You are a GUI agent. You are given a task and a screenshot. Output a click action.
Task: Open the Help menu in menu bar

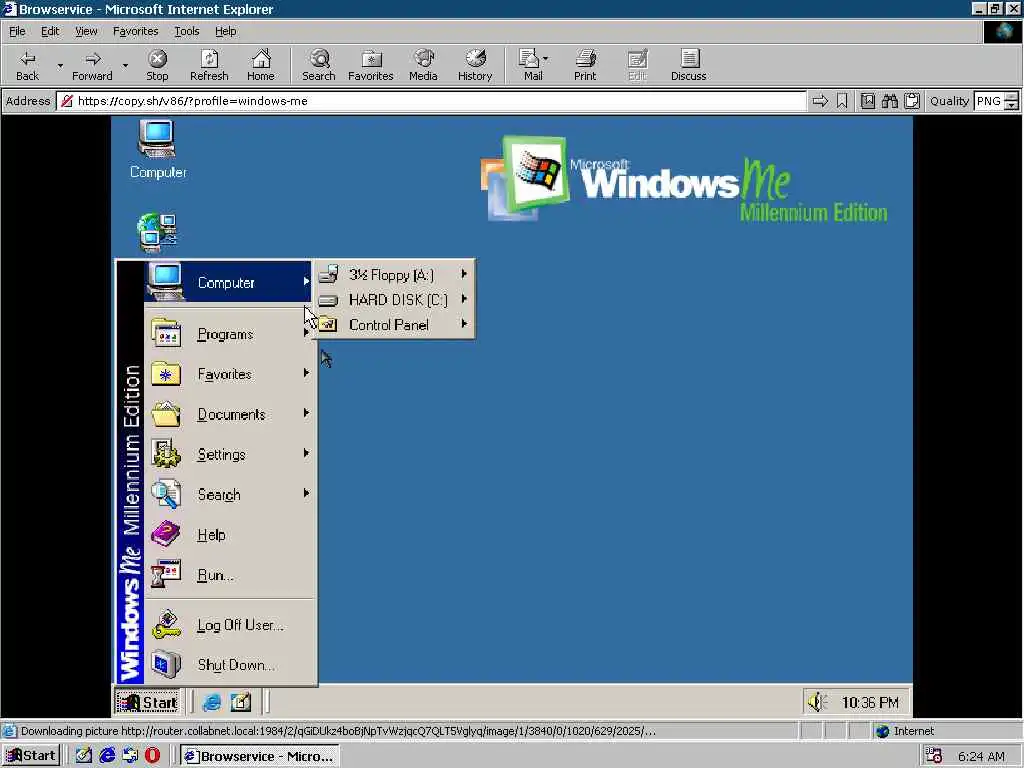click(x=225, y=31)
